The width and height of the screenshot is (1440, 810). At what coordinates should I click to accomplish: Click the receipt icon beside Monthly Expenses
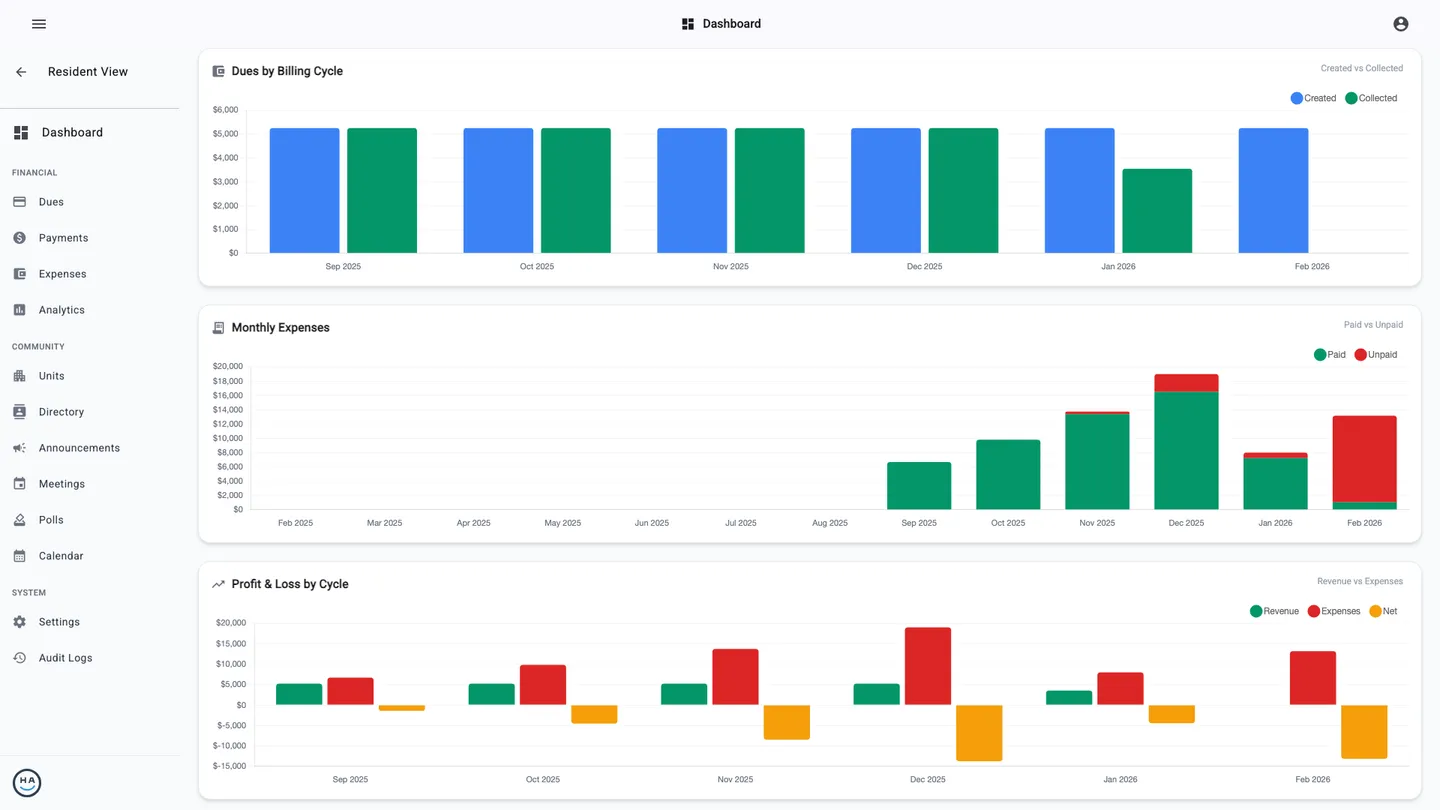(218, 328)
